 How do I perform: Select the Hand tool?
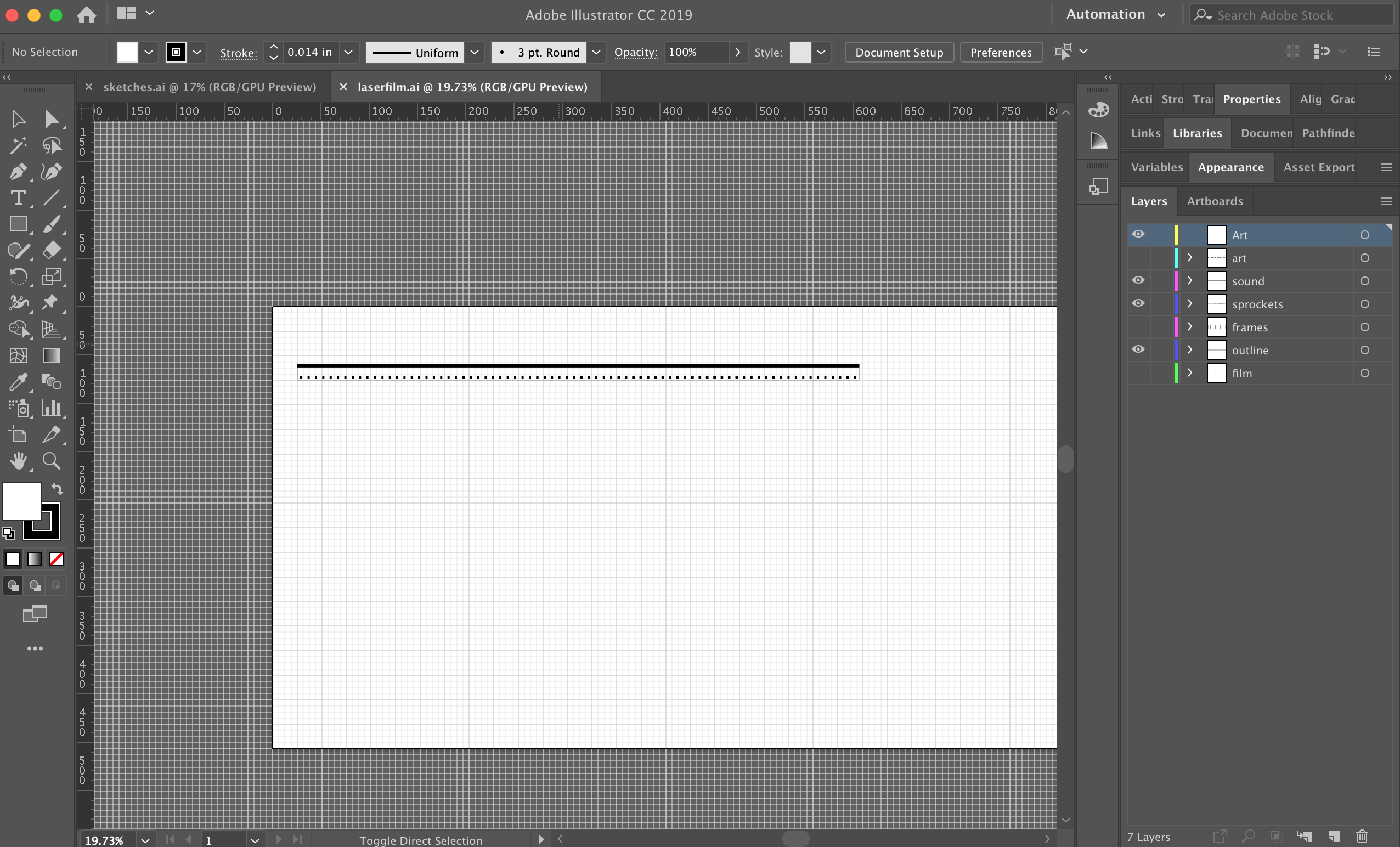point(18,461)
